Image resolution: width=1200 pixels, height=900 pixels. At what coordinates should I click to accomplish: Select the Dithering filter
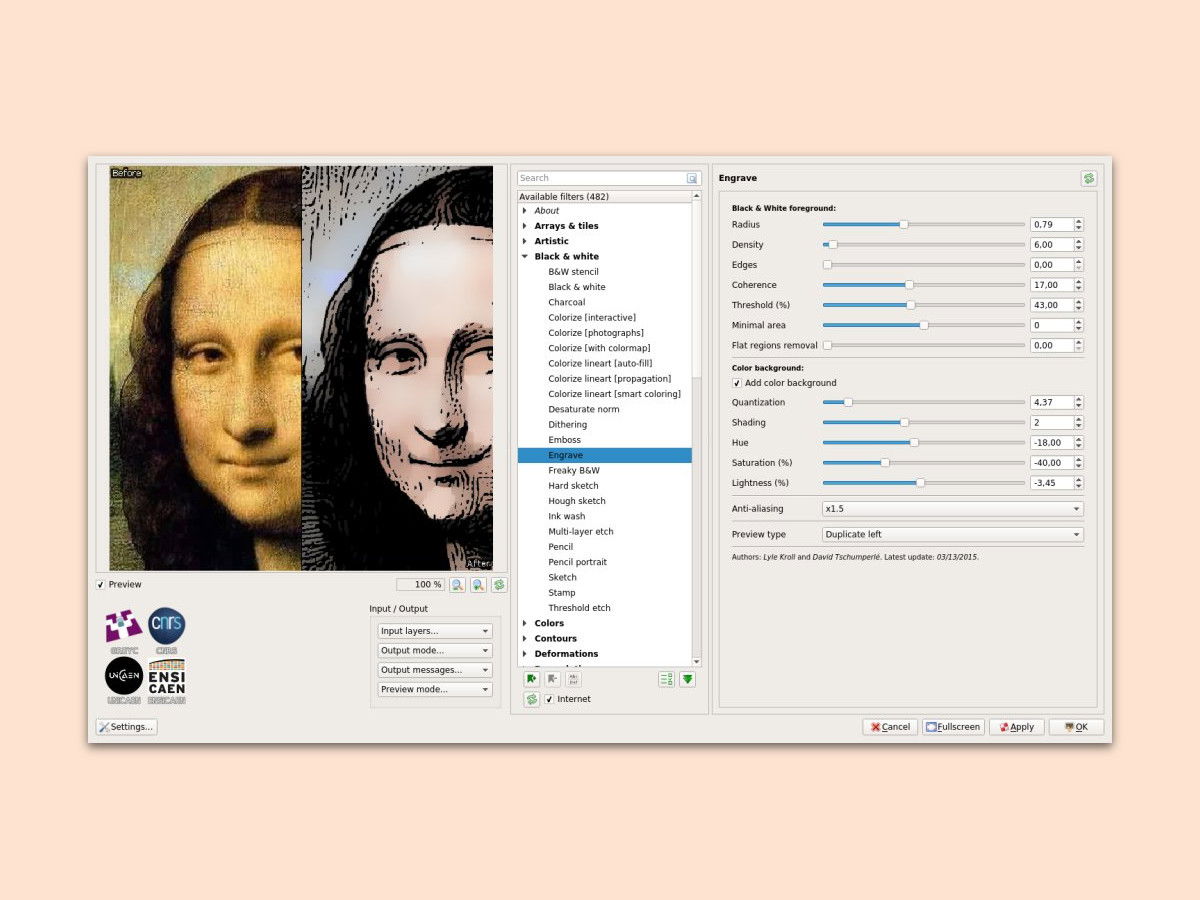(567, 425)
